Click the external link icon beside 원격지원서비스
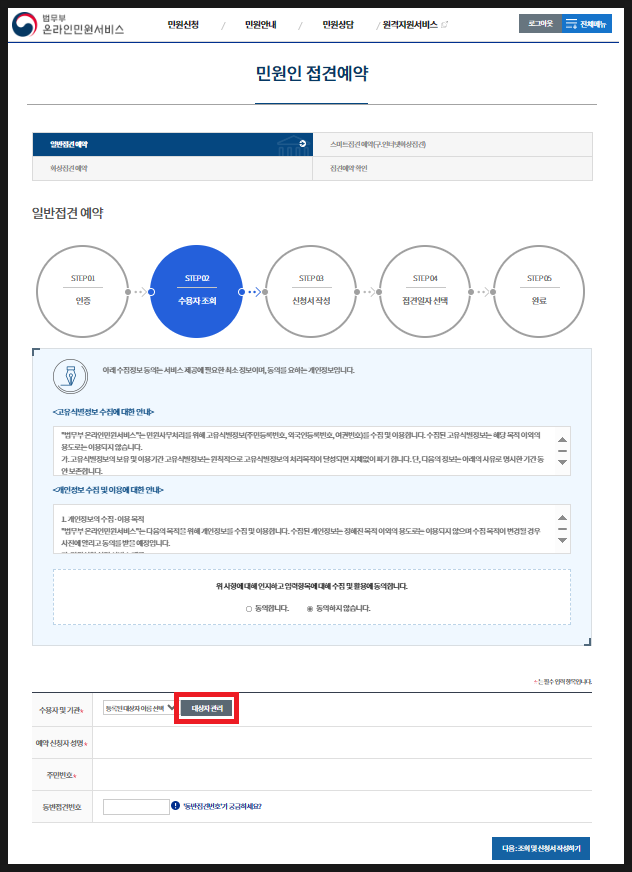 pos(444,24)
